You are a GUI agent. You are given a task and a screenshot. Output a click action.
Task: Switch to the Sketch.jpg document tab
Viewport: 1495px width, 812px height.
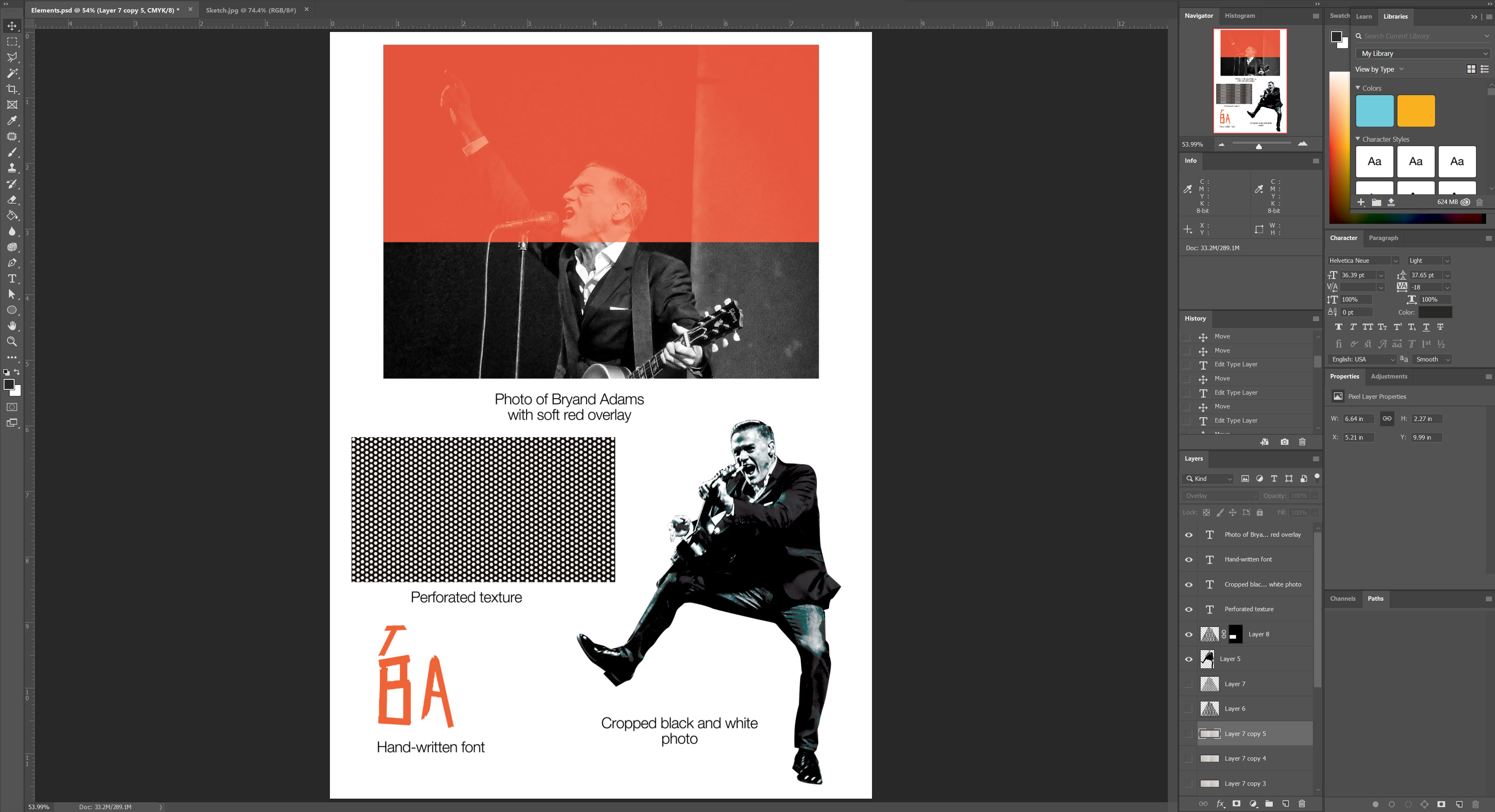point(250,10)
